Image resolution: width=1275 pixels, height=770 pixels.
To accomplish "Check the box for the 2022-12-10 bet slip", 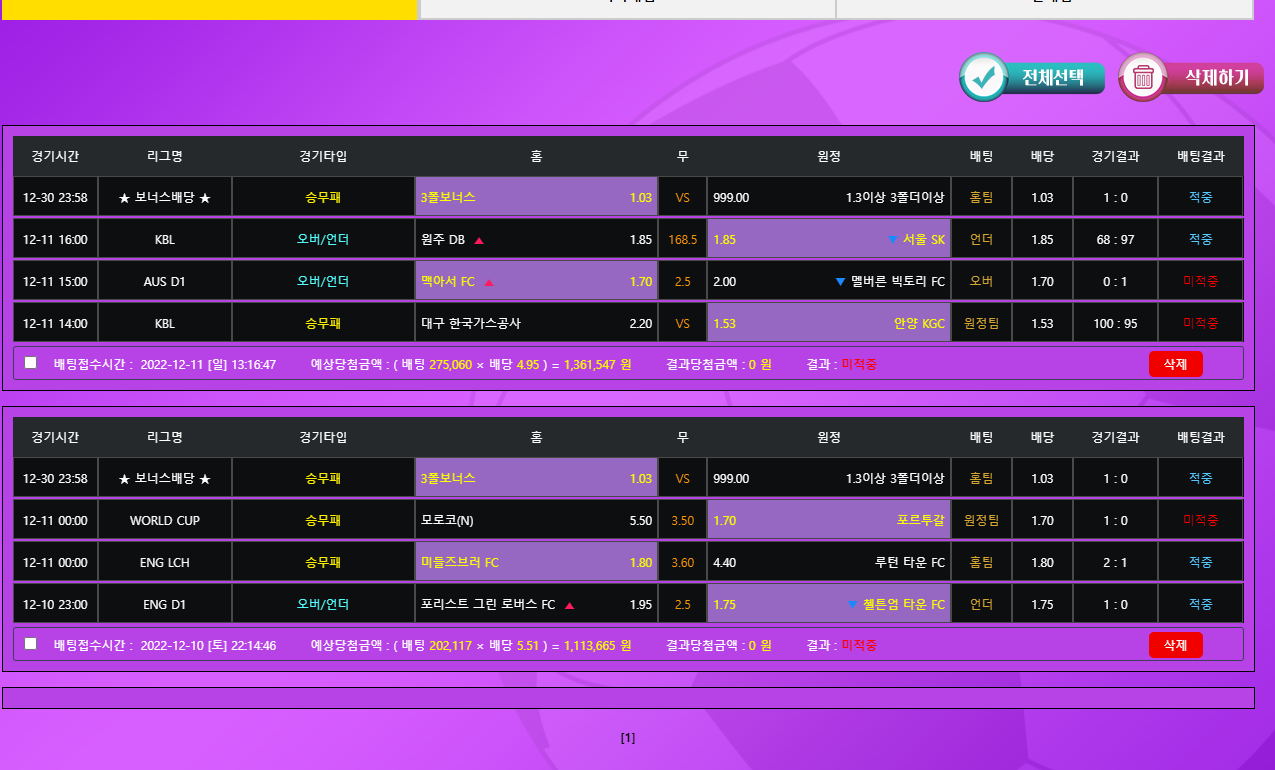I will [31, 644].
